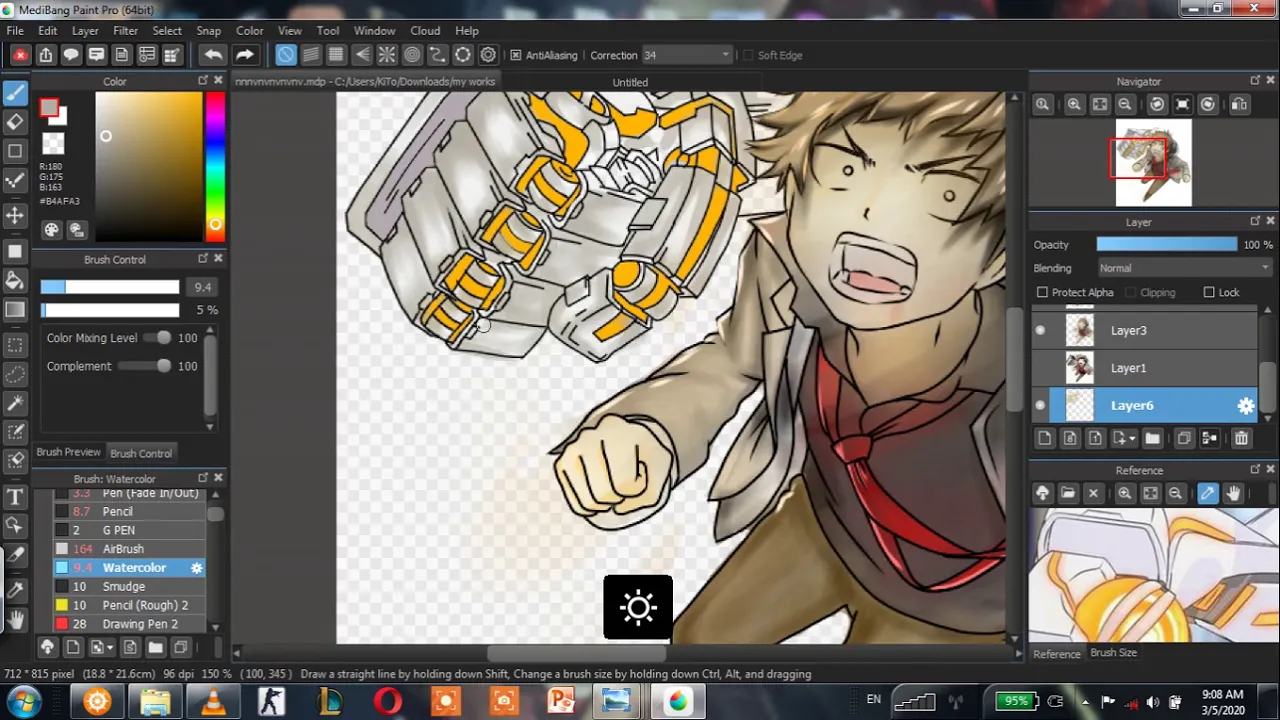Open snap settings gear in toolbar

click(488, 55)
